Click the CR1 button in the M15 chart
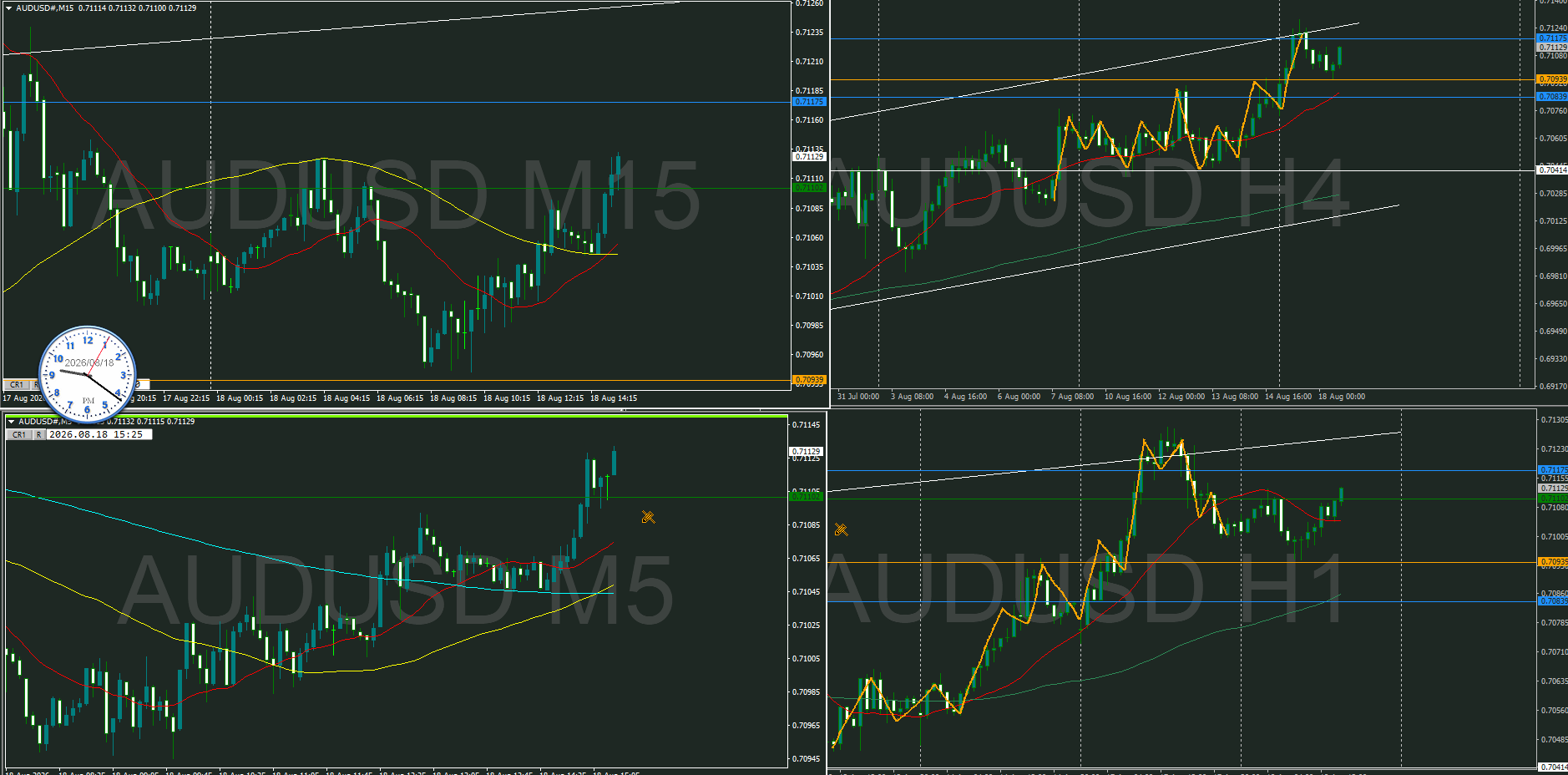Screen dimensions: 1568x775 18,385
